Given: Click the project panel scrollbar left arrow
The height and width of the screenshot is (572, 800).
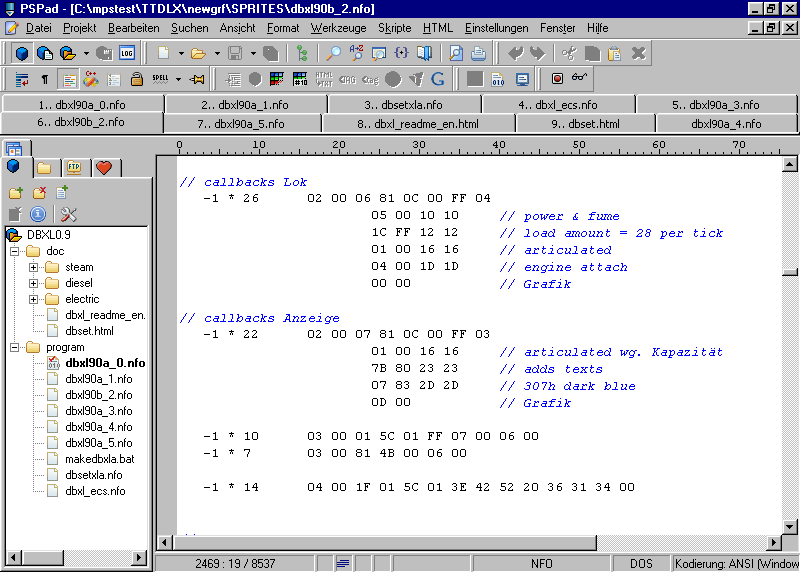Looking at the screenshot, I should coord(14,558).
